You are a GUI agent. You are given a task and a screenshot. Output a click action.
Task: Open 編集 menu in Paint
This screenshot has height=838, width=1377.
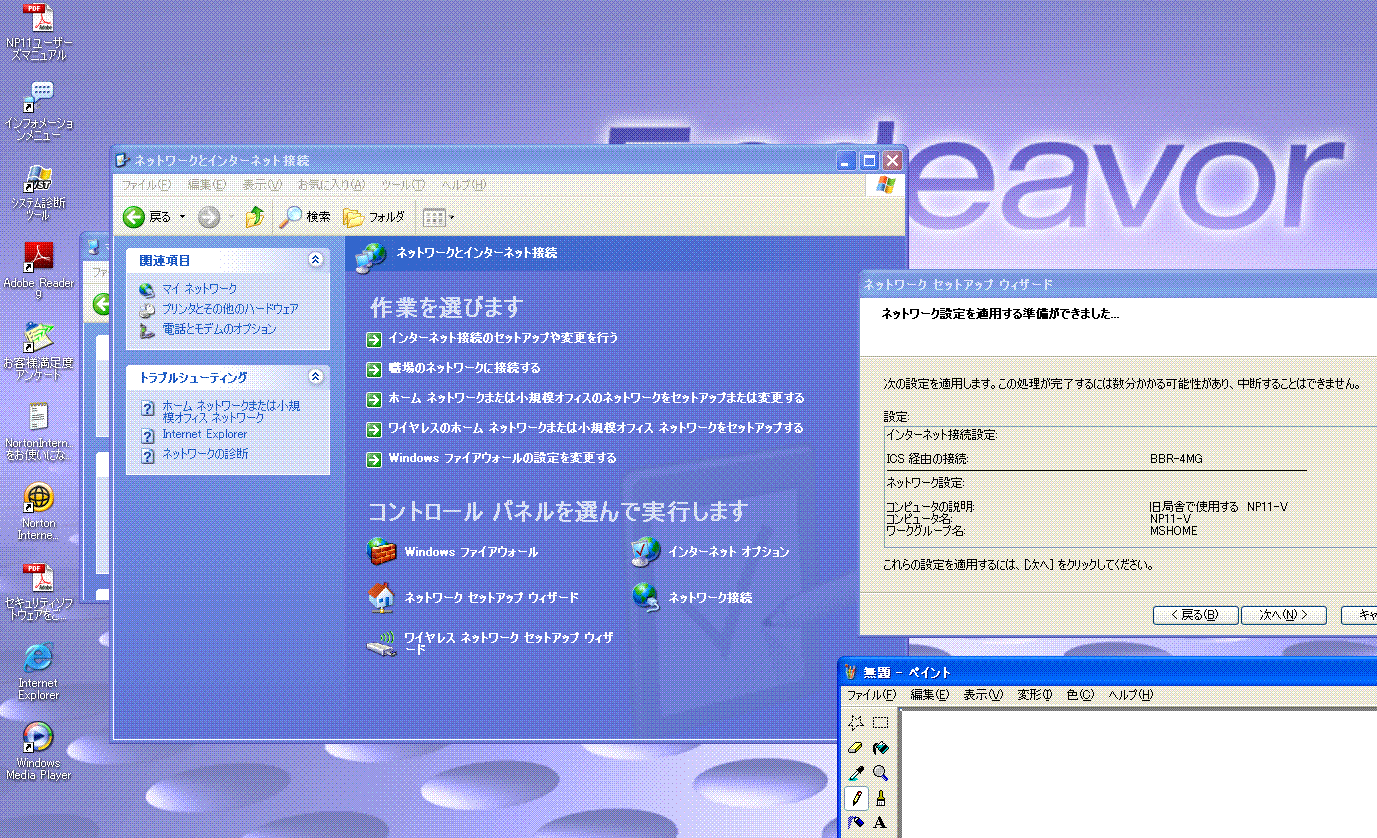click(x=929, y=695)
